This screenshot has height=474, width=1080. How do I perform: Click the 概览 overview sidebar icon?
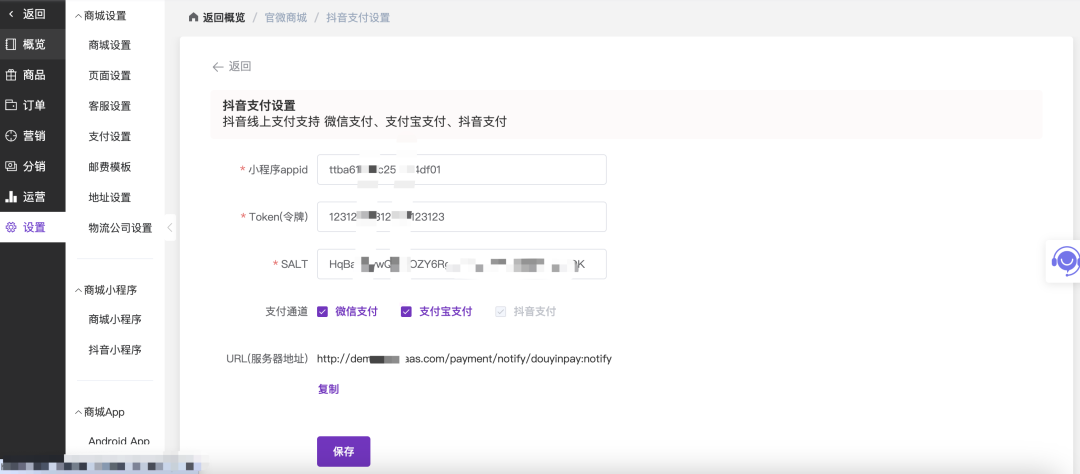pyautogui.click(x=11, y=44)
